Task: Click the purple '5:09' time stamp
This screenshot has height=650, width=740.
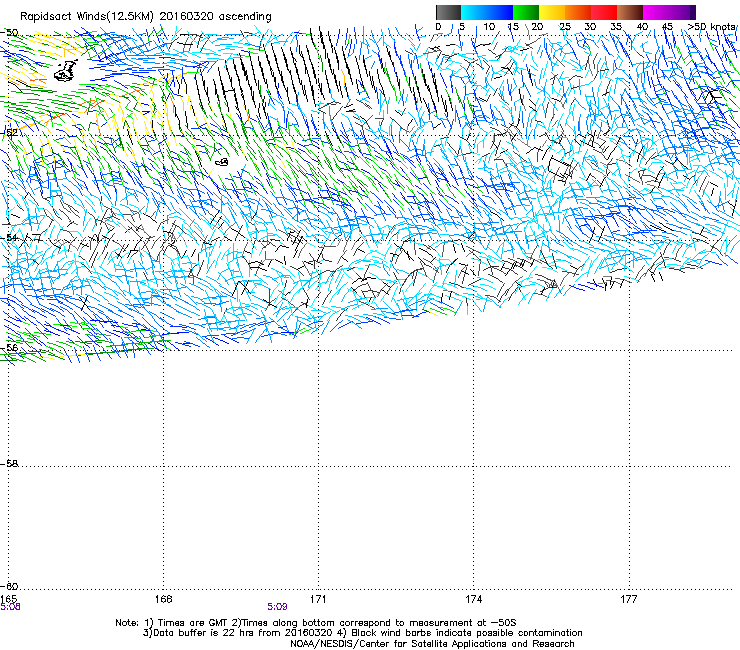Action: coord(277,607)
